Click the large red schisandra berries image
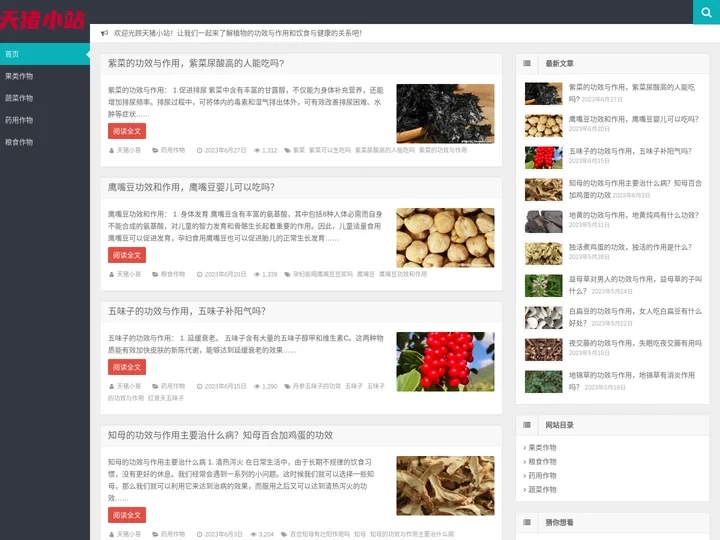Viewport: 720px width, 540px height. [445, 361]
